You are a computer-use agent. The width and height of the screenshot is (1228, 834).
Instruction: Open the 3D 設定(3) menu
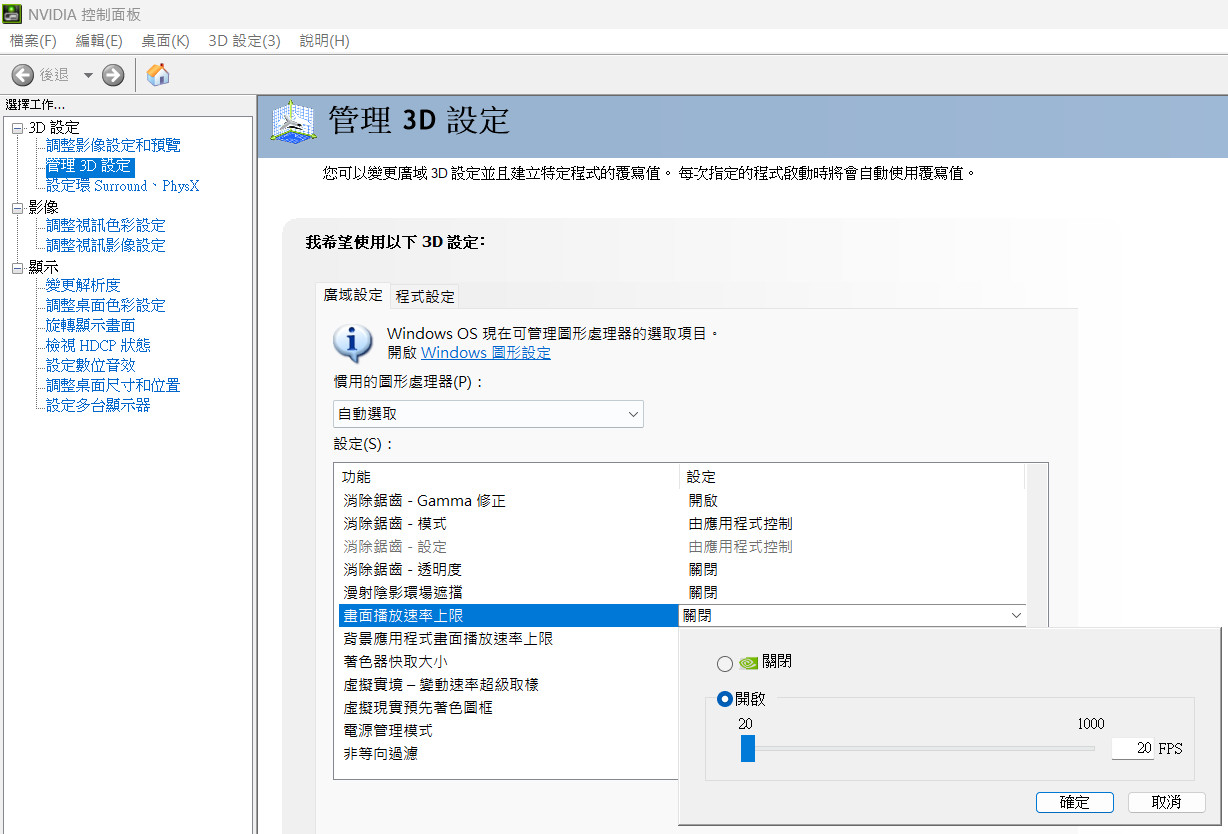pos(244,41)
